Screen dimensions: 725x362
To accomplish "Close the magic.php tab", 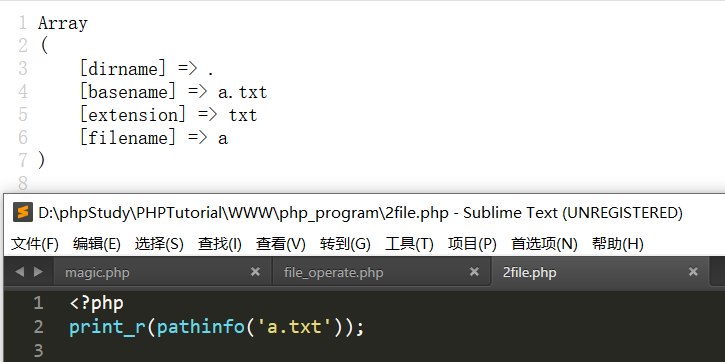I will [255, 272].
